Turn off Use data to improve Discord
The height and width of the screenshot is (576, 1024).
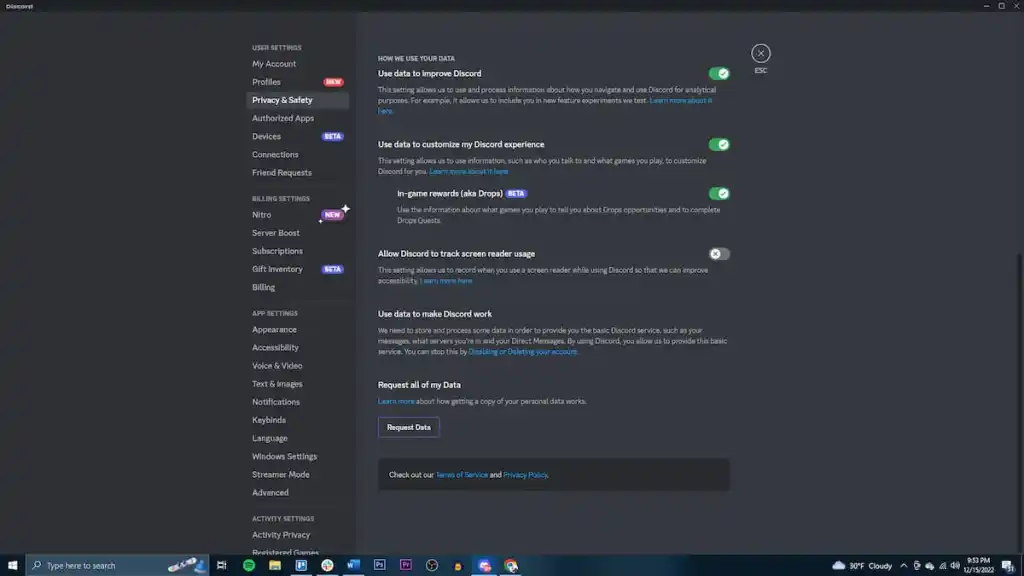tap(718, 74)
